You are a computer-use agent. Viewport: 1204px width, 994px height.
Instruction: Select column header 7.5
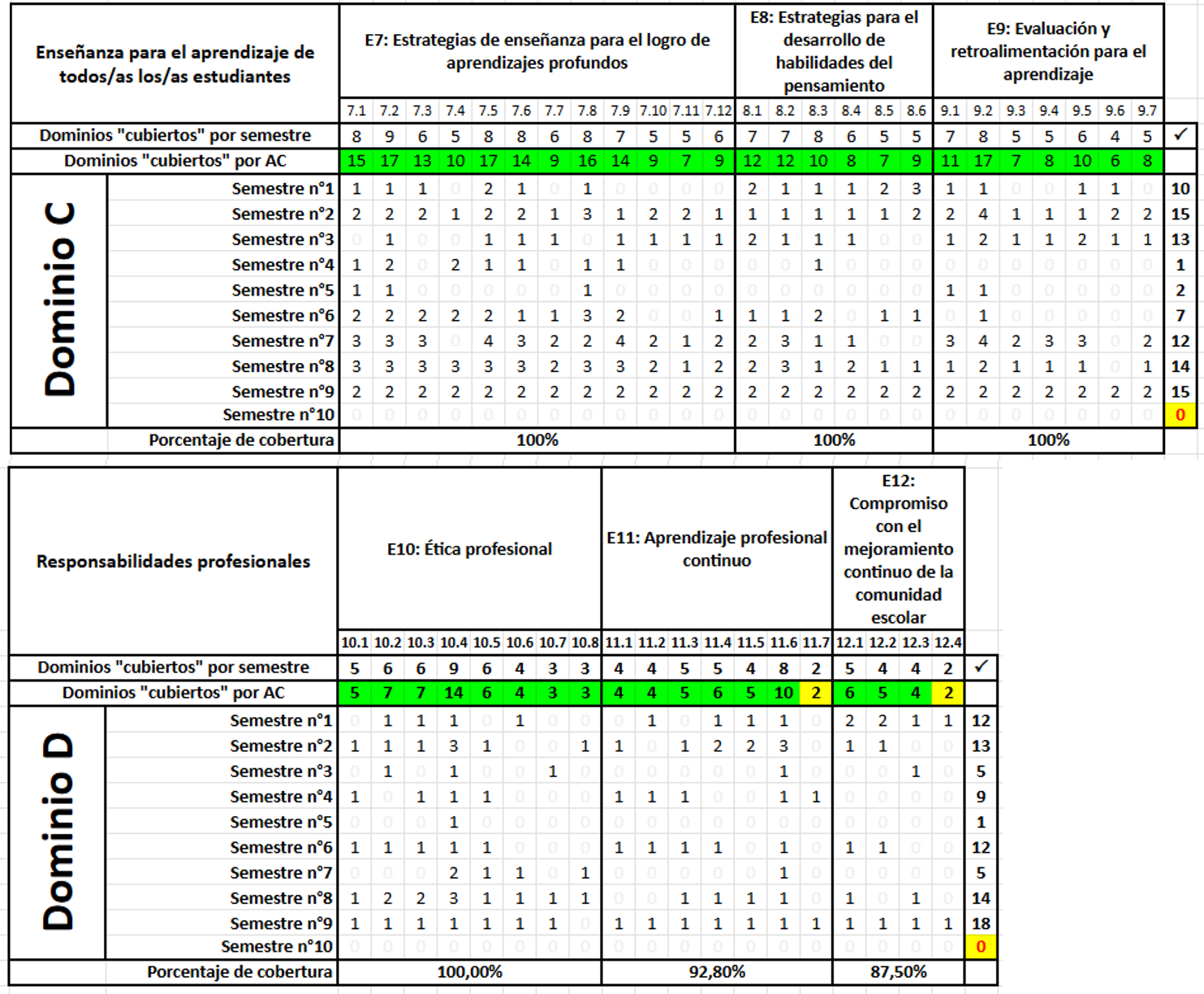[x=488, y=110]
